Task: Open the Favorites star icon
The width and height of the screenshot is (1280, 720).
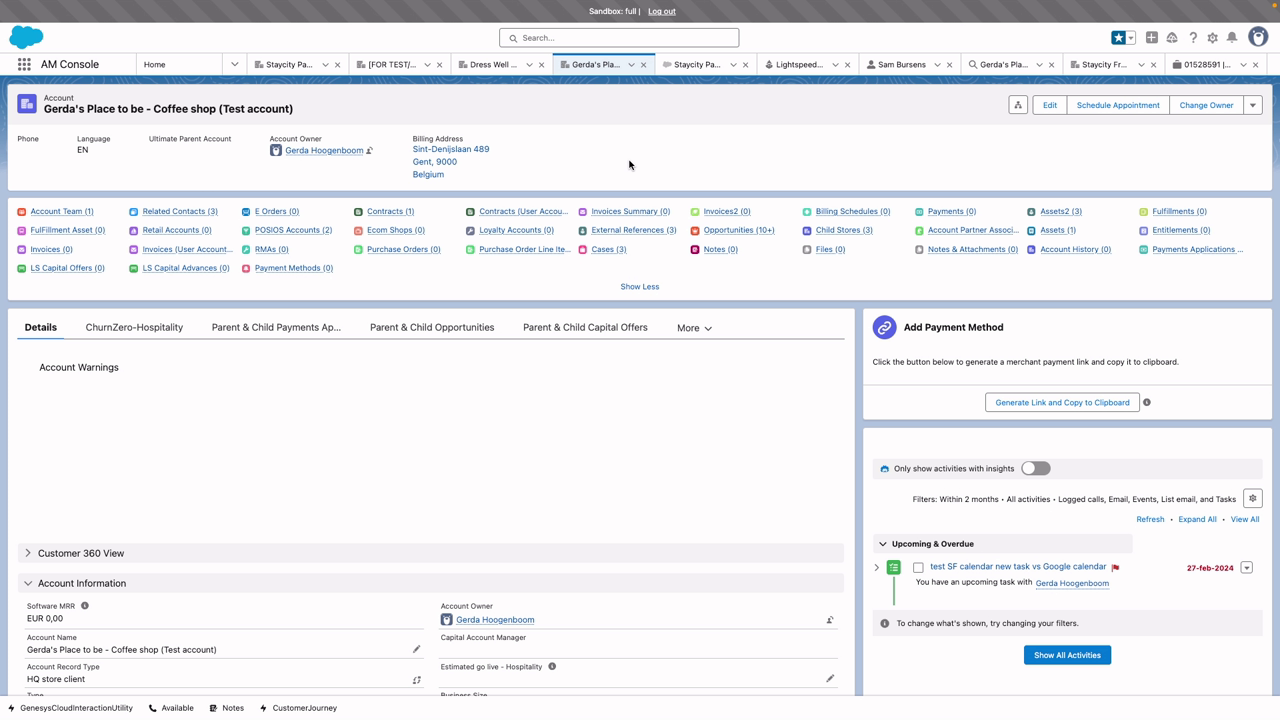Action: pyautogui.click(x=1118, y=38)
